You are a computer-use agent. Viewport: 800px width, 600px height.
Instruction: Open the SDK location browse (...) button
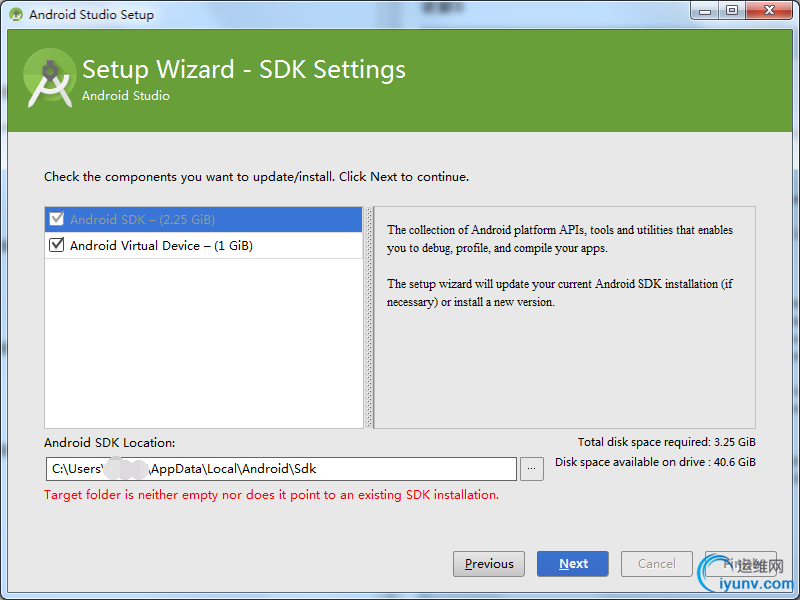click(x=532, y=468)
